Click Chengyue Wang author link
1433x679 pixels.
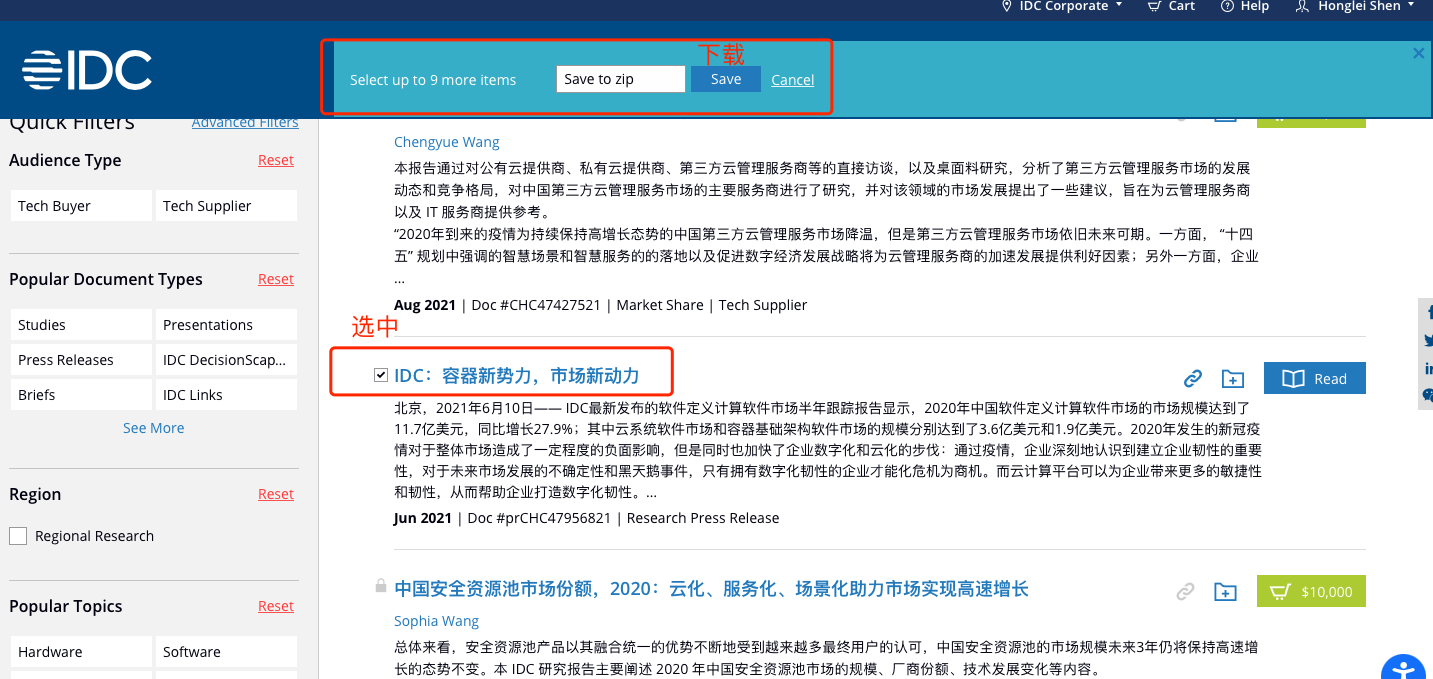[446, 141]
